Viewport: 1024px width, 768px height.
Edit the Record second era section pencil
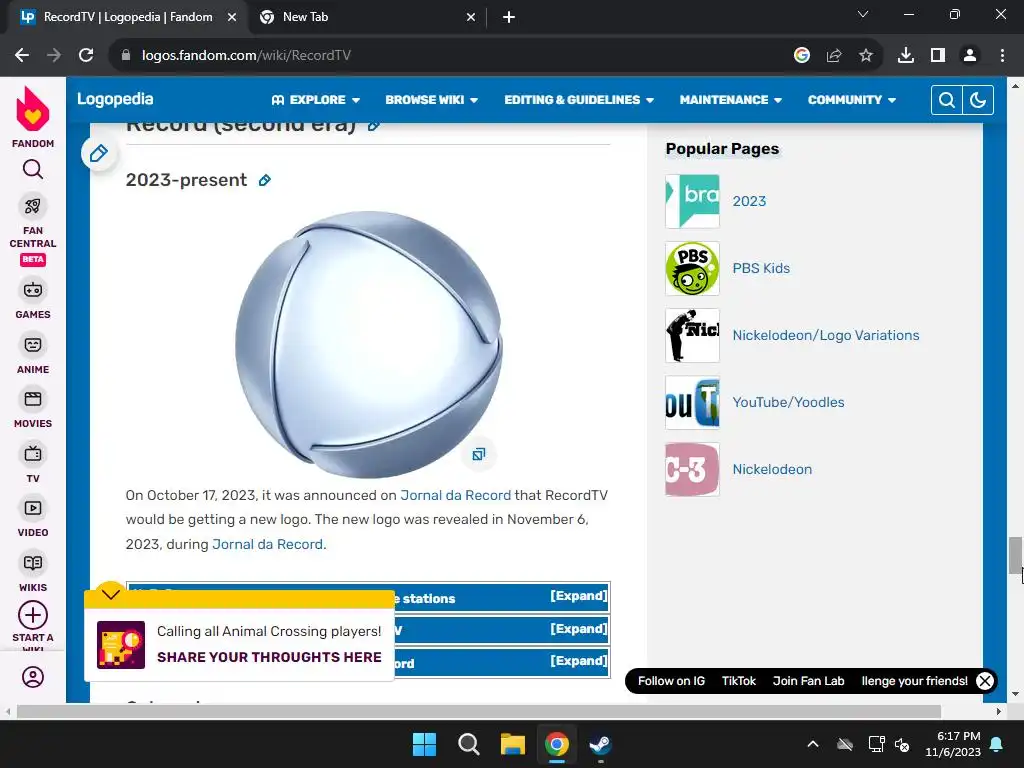(374, 125)
